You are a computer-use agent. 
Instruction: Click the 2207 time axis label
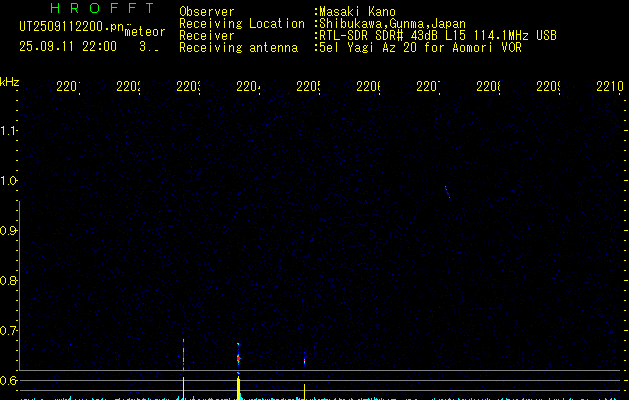(428, 86)
